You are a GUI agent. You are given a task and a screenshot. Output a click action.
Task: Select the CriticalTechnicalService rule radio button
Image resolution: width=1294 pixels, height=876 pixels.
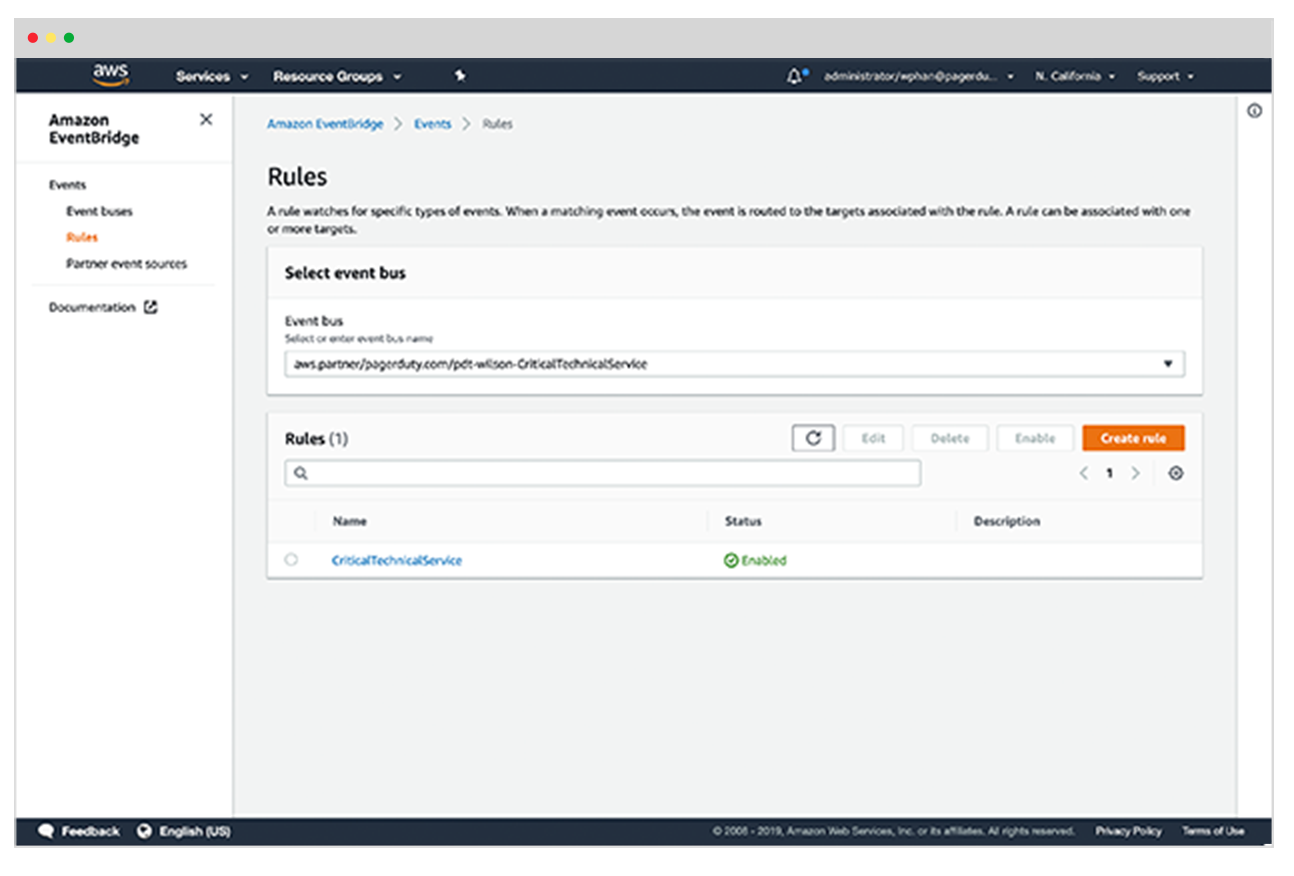pyautogui.click(x=291, y=560)
